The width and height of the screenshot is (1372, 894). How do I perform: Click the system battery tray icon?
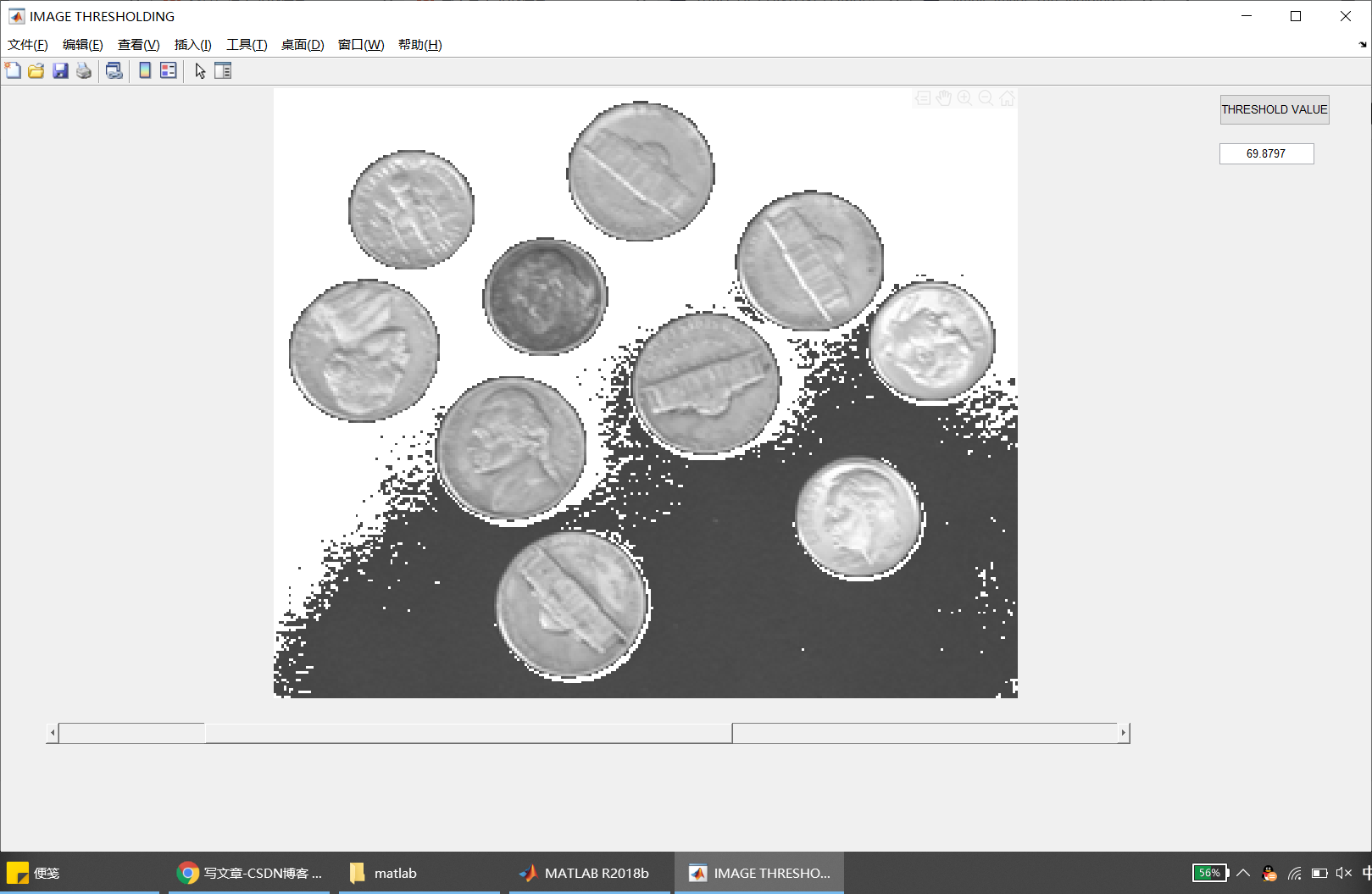1319,873
